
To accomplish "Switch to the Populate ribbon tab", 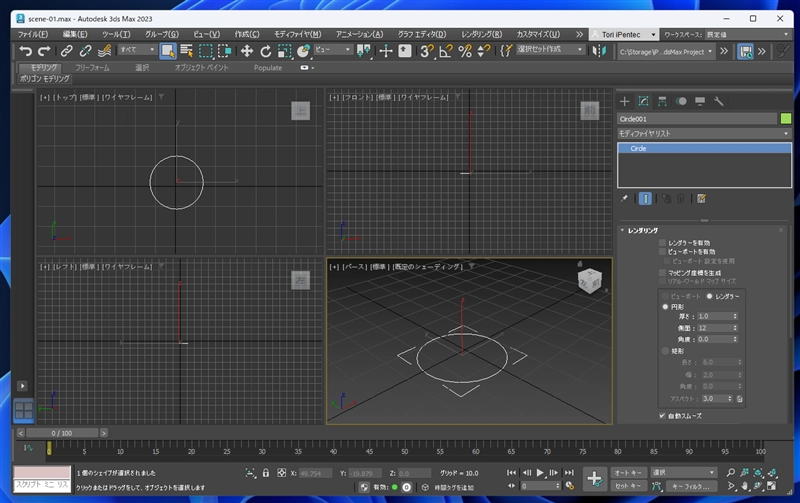I will click(268, 67).
